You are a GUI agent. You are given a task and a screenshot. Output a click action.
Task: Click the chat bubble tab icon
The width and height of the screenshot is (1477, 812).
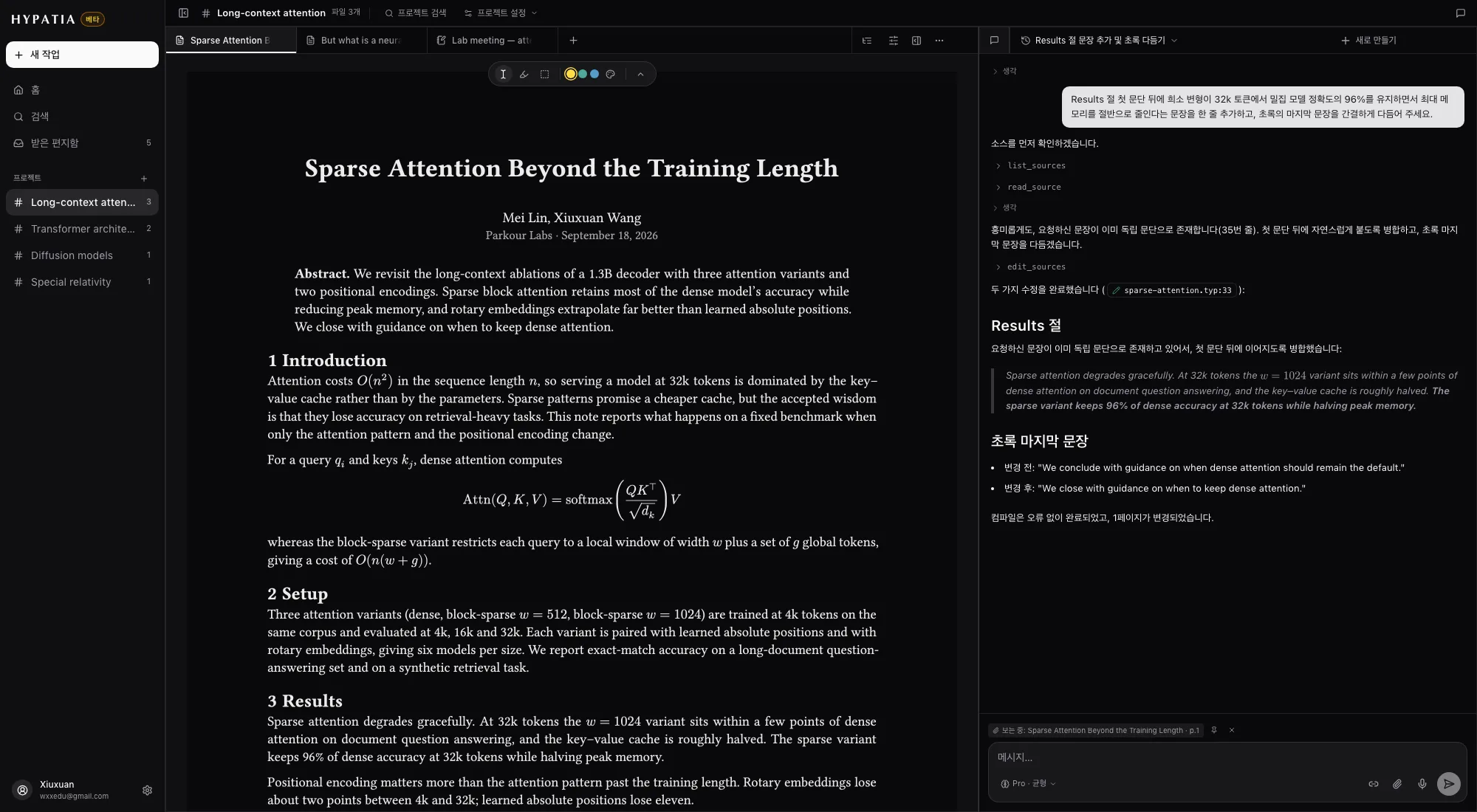pos(994,41)
